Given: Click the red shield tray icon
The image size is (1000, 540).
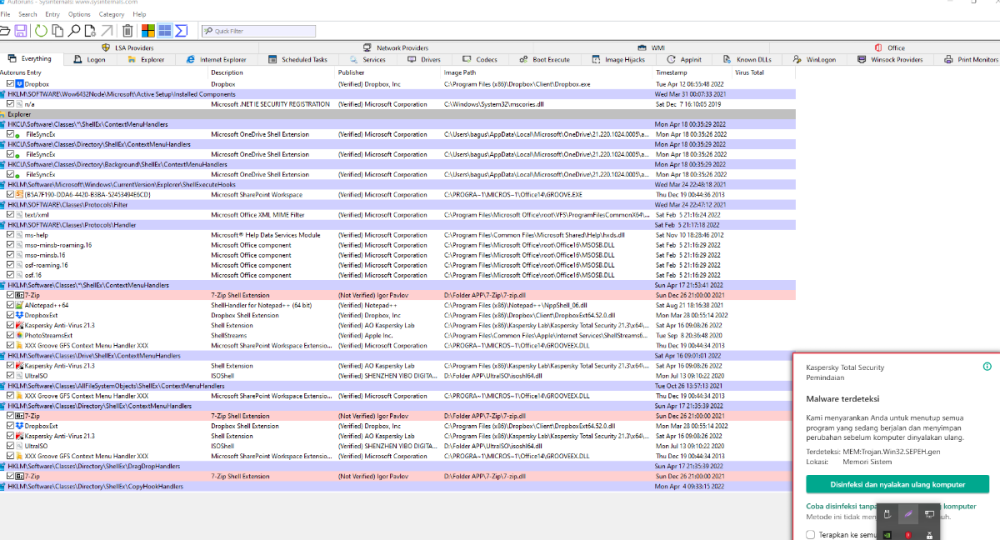Looking at the screenshot, I should click(908, 535).
